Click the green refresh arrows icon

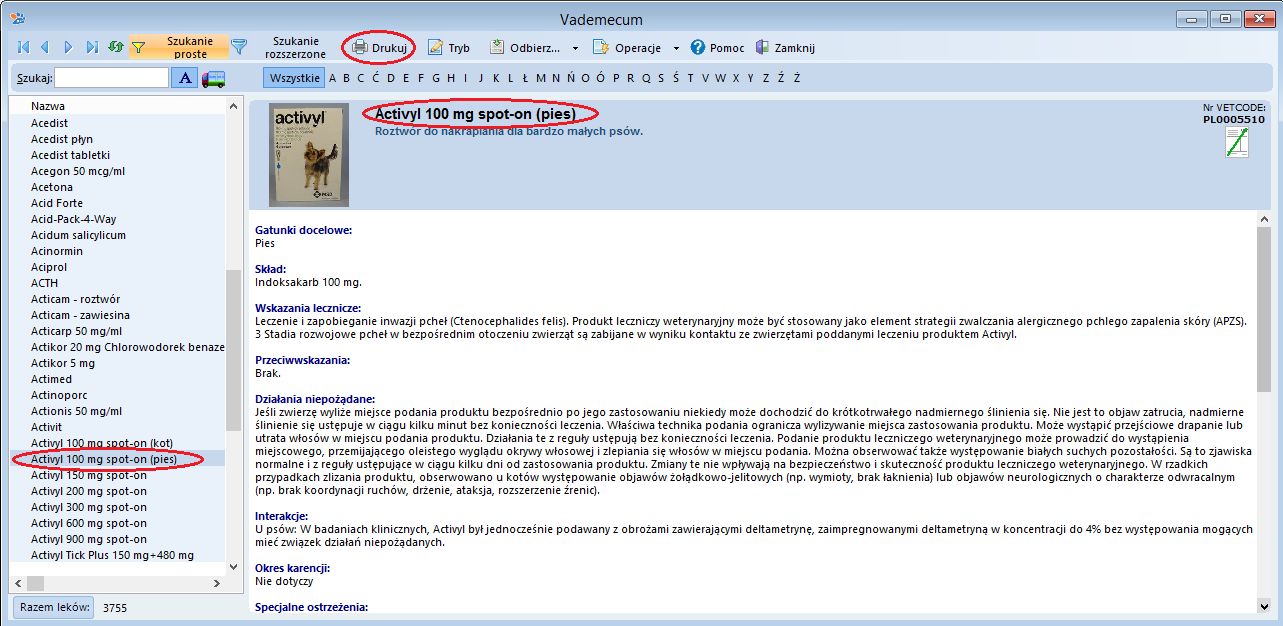[x=116, y=47]
